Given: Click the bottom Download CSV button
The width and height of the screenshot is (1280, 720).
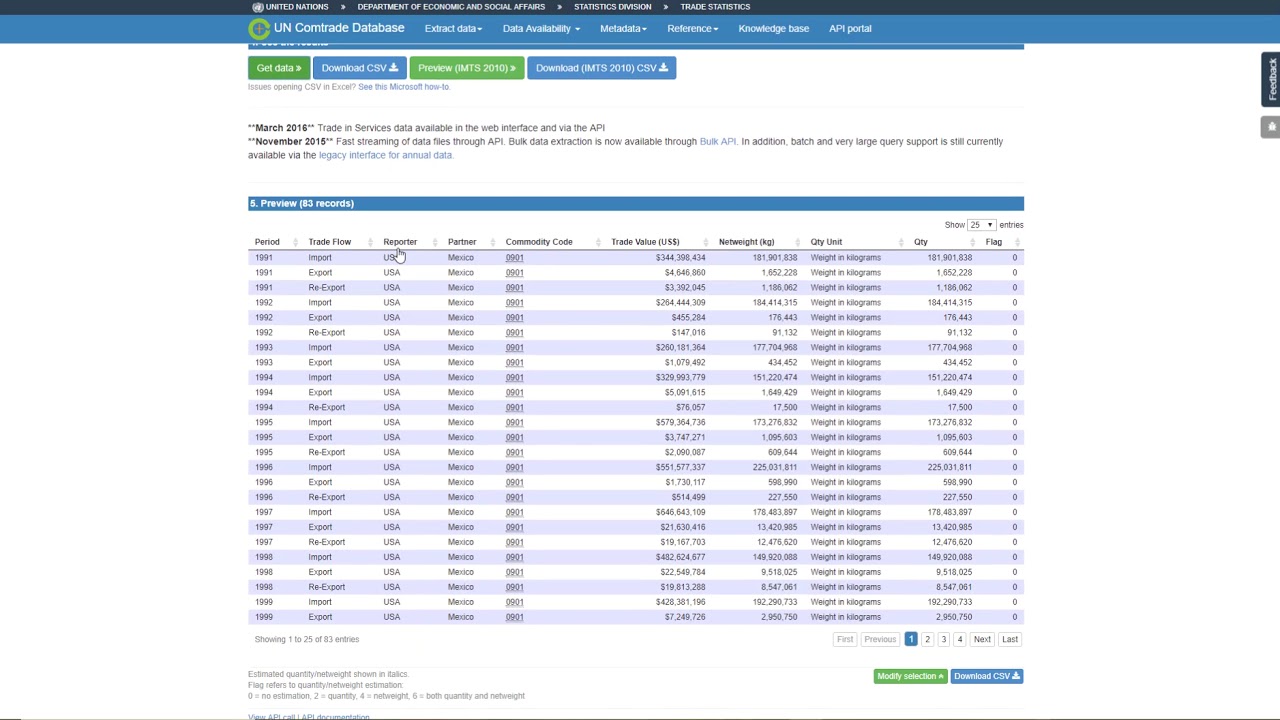Looking at the screenshot, I should (x=987, y=676).
